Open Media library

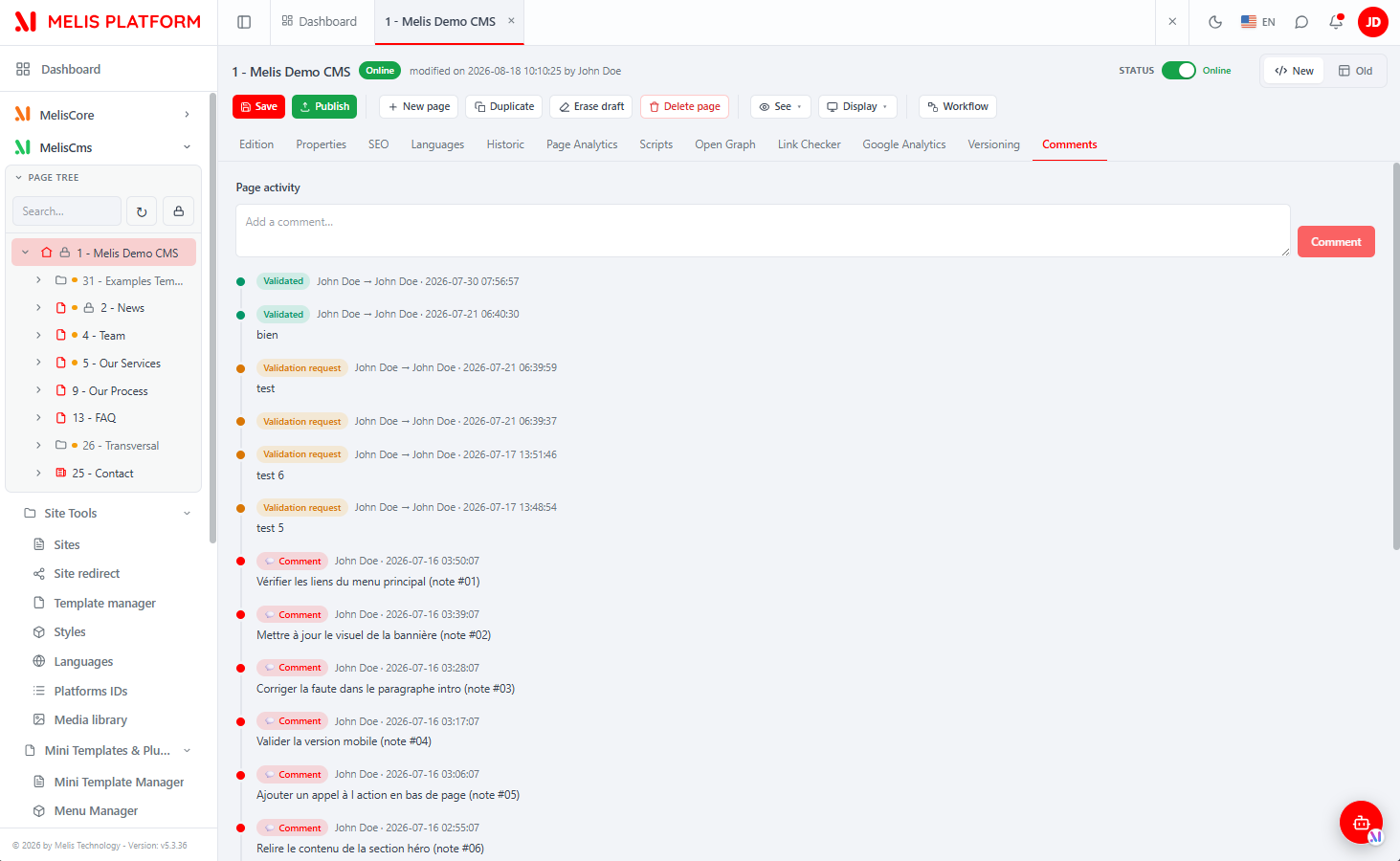[90, 720]
